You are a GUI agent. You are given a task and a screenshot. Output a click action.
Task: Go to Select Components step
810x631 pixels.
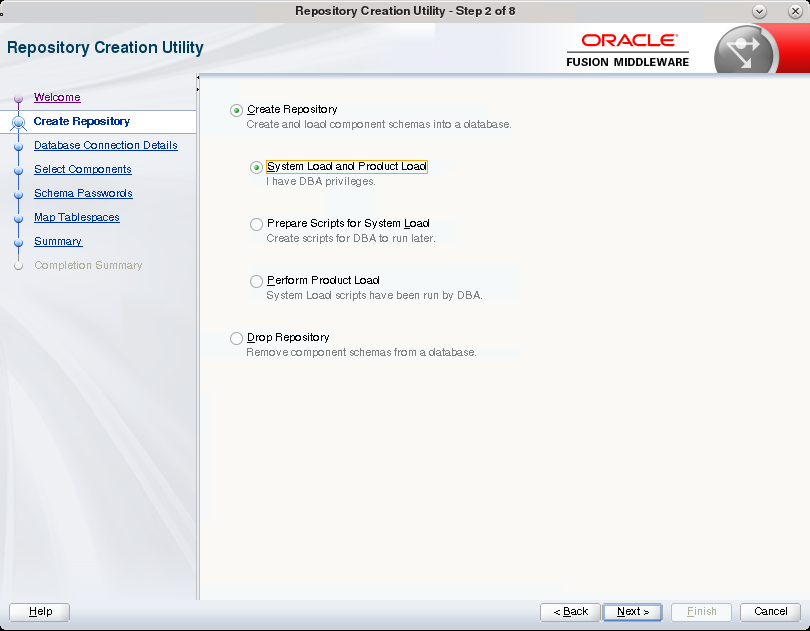pos(82,169)
